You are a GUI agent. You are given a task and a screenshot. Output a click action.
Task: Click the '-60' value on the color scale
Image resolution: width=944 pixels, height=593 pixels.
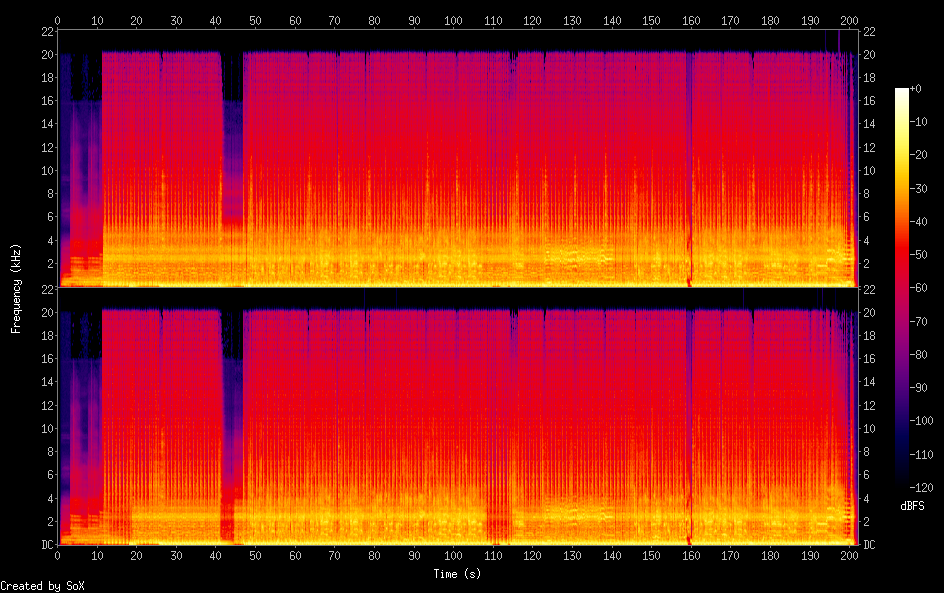(918, 288)
